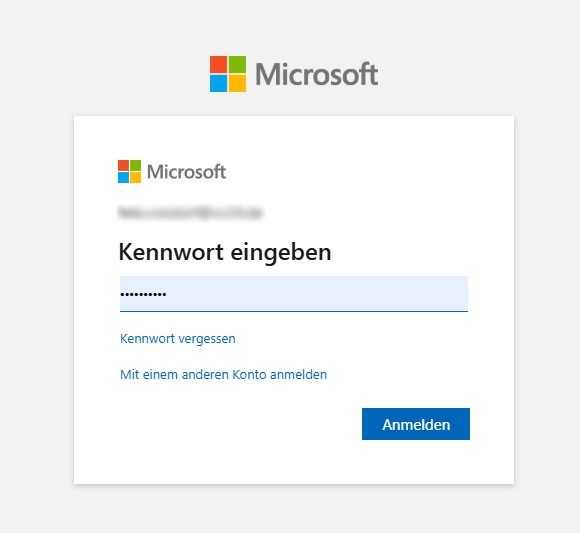This screenshot has height=533, width=580.
Task: Click the yellow square in the large top Microsoft logo
Action: tap(237, 83)
